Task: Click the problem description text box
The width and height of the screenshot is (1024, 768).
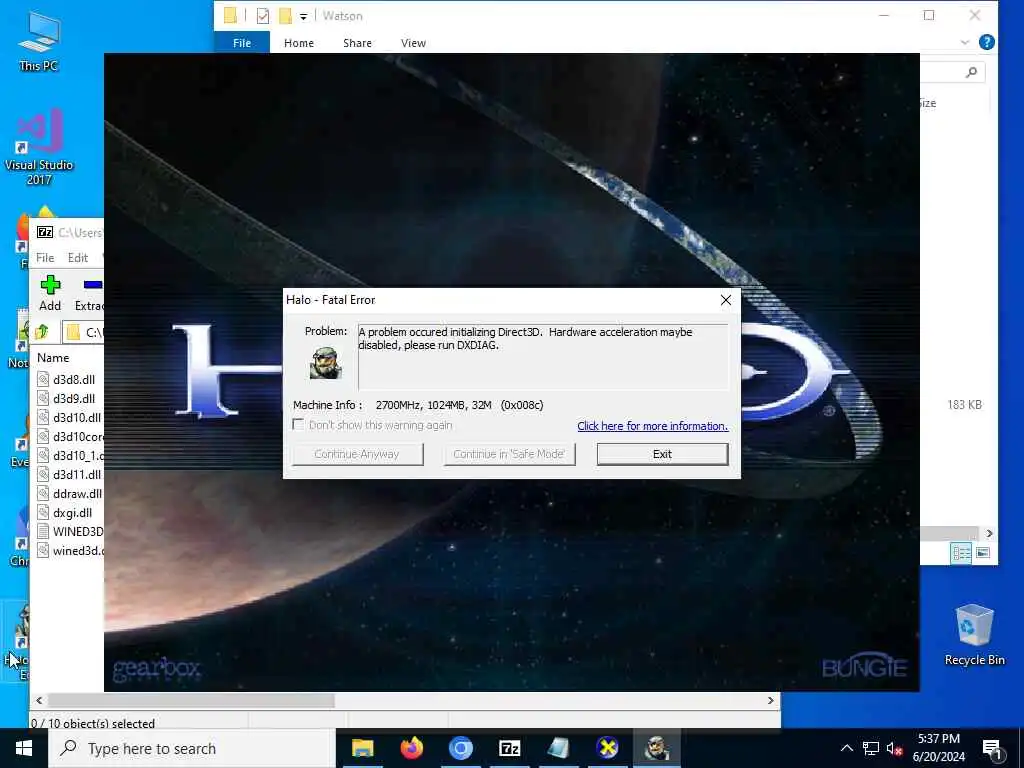Action: coord(543,357)
